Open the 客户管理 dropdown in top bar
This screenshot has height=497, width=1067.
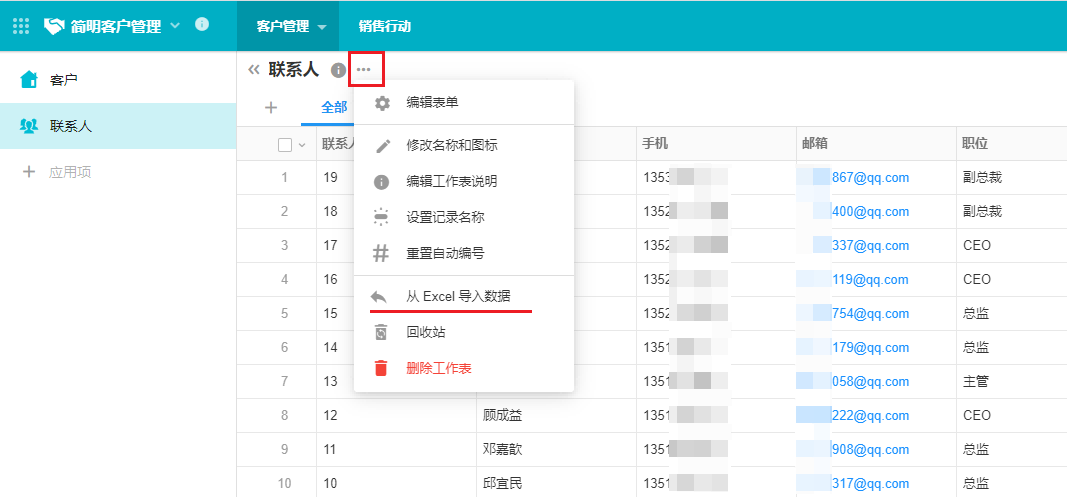tap(291, 26)
